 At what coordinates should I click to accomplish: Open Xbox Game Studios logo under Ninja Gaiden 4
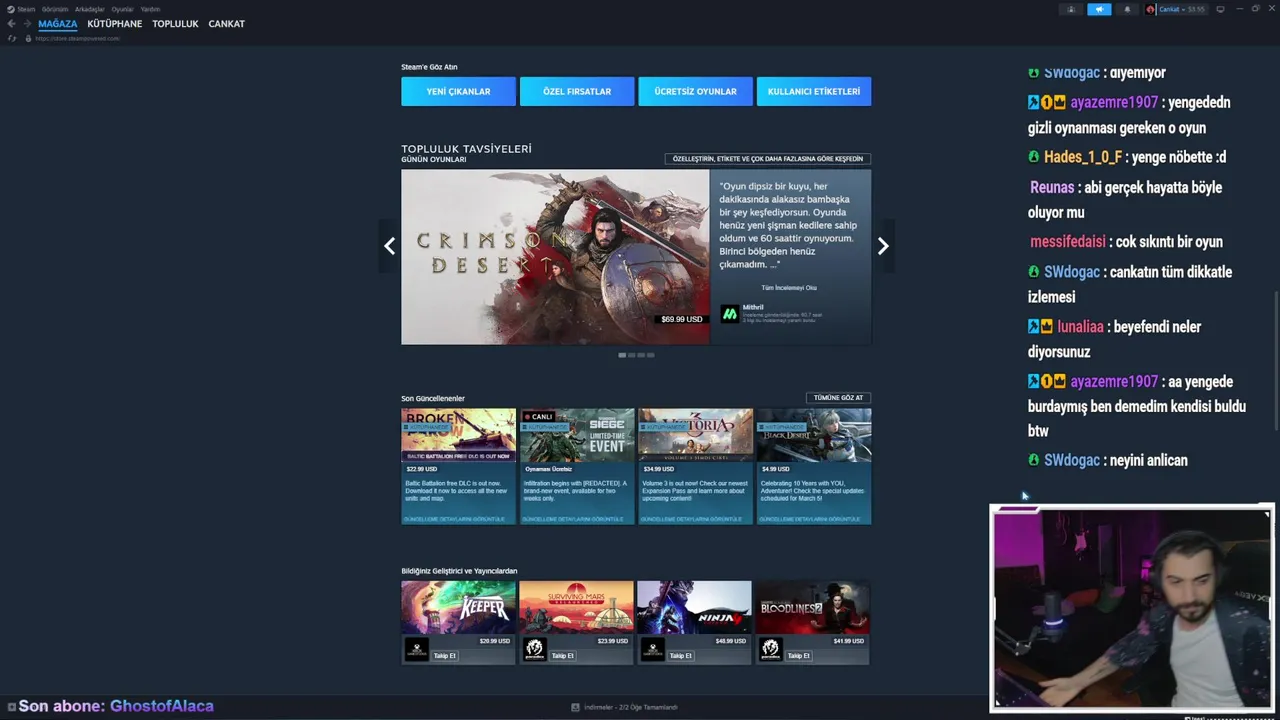(652, 649)
